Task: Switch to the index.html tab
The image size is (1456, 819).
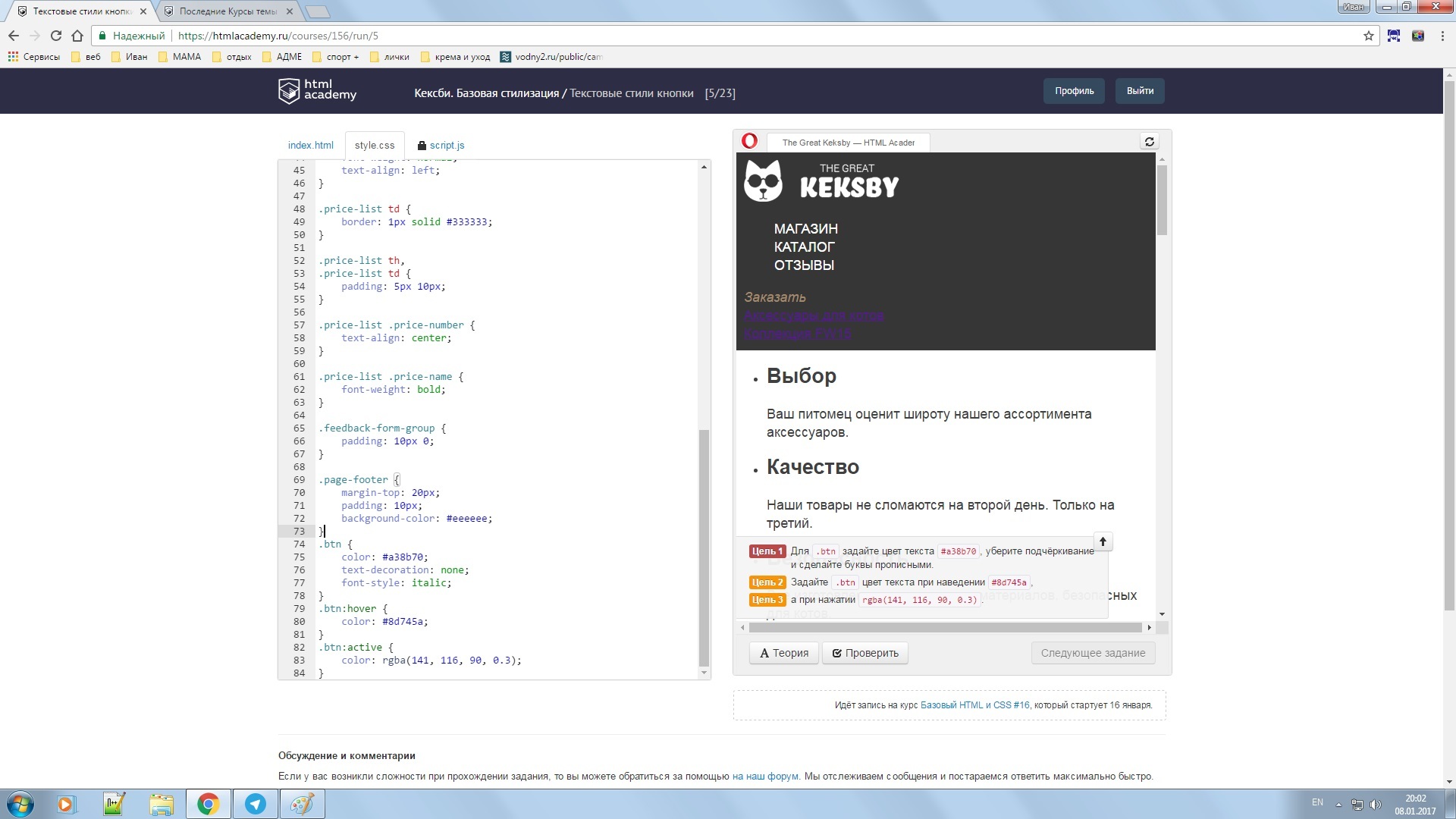Action: click(x=311, y=145)
